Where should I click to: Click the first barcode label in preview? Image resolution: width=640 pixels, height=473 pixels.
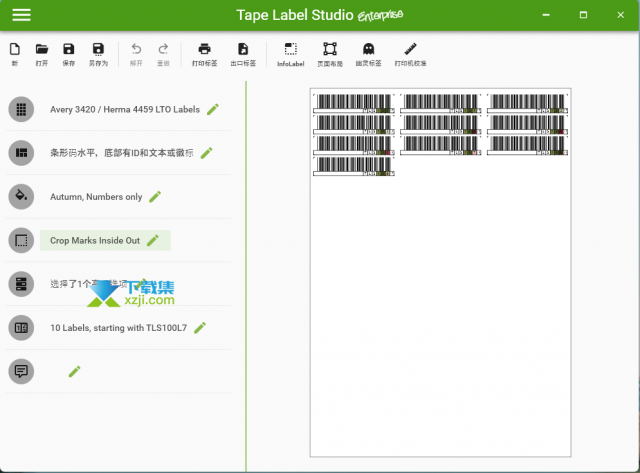point(353,103)
